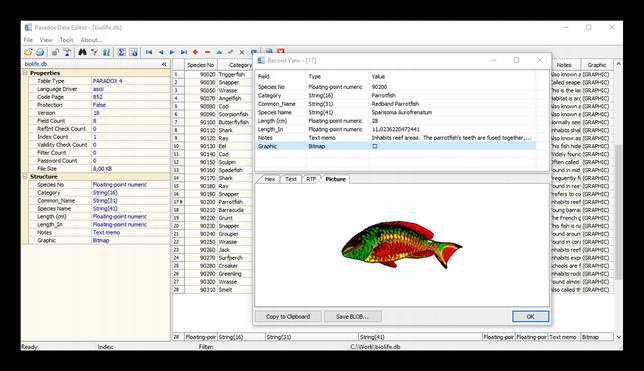Switch to the RTF tab
This screenshot has width=644, height=371.
point(311,179)
